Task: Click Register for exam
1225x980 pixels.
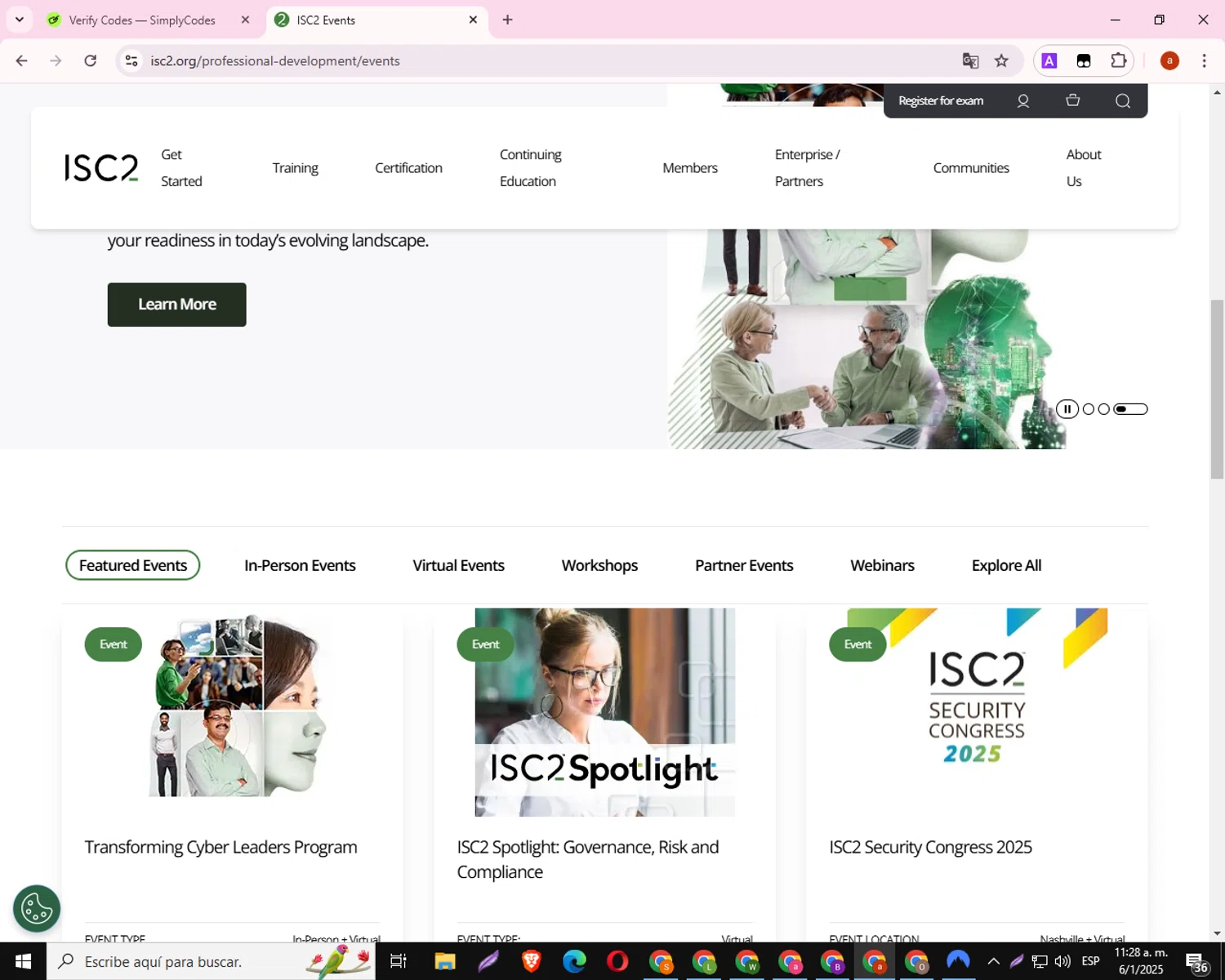Action: pos(941,100)
